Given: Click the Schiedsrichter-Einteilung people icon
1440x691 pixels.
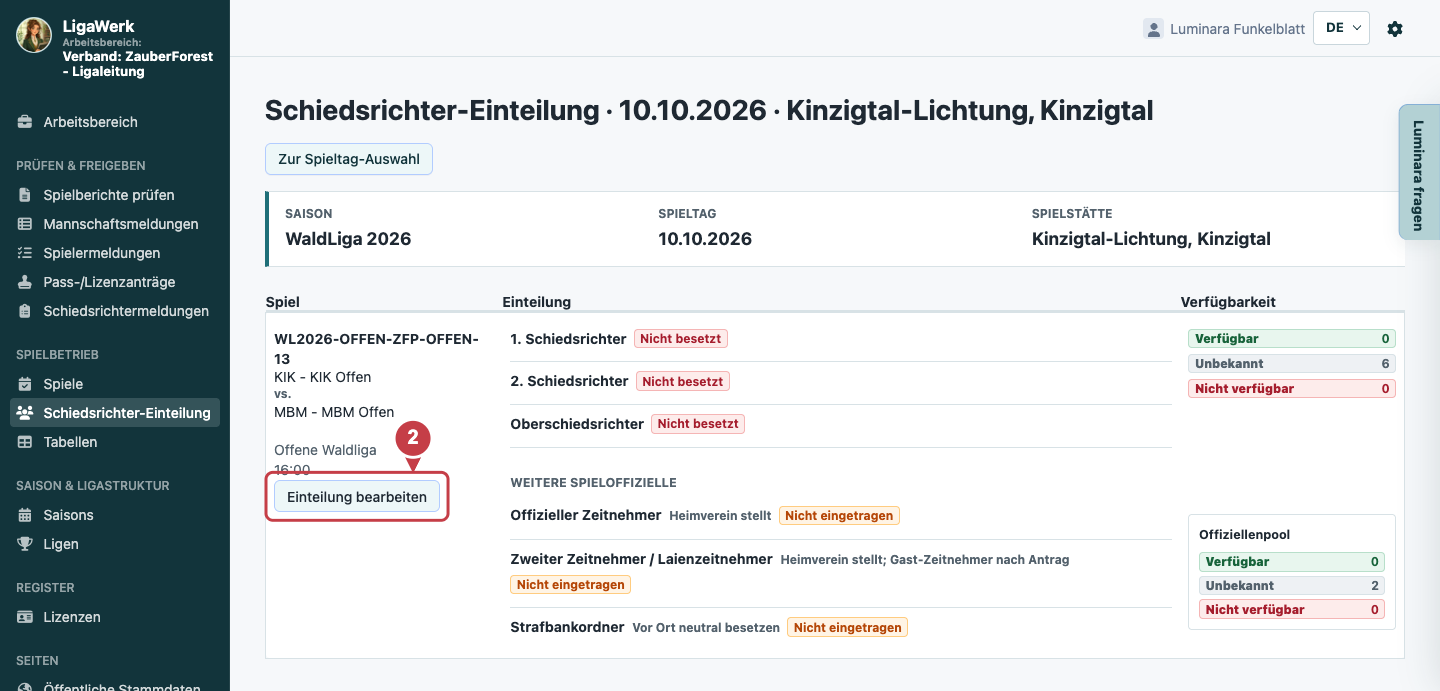Looking at the screenshot, I should [x=25, y=413].
